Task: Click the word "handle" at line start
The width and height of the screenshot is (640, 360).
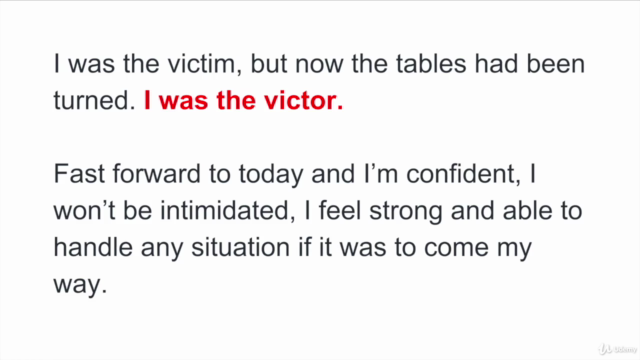Action: pos(93,247)
